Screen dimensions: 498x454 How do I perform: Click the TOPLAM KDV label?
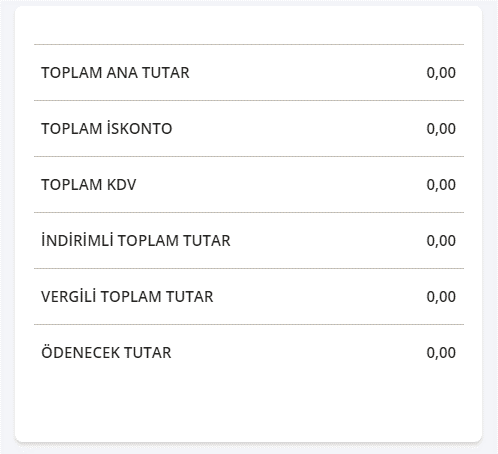pos(89,185)
